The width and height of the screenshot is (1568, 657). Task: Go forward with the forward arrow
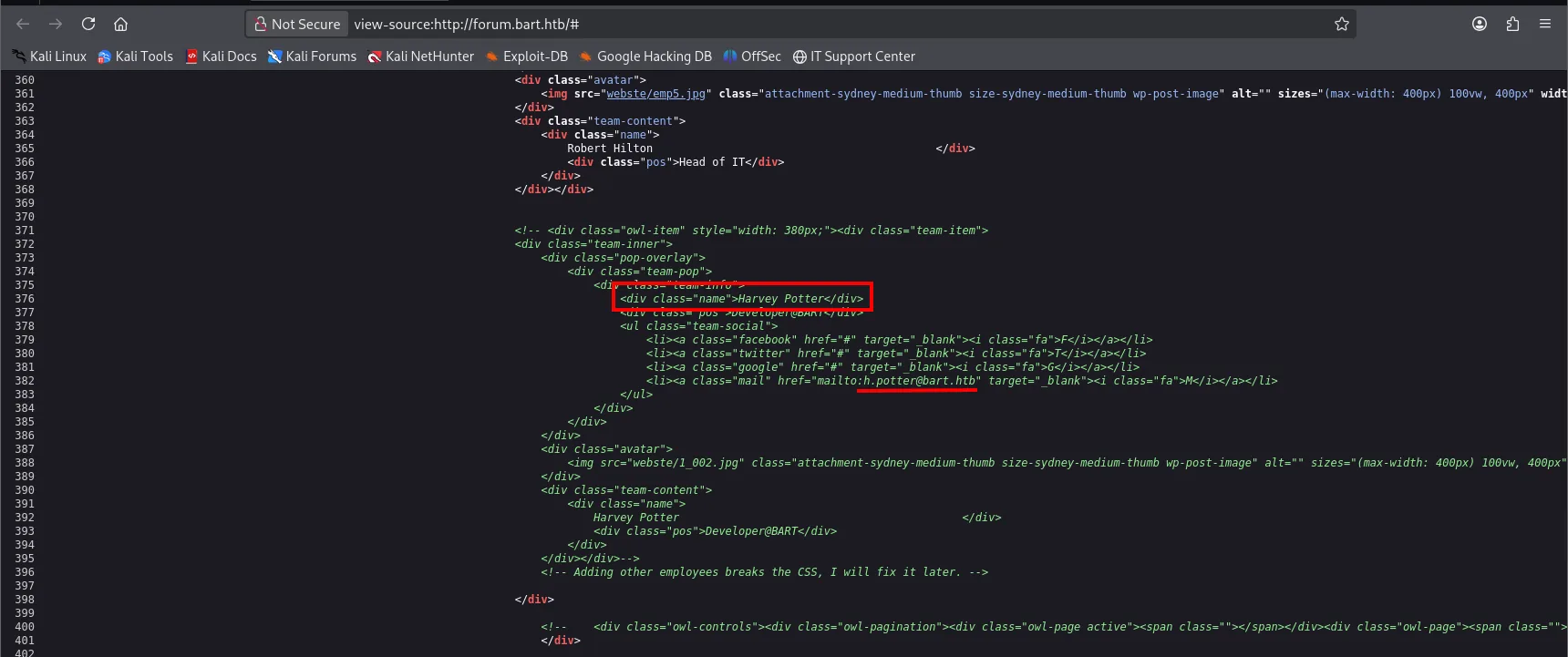click(56, 24)
